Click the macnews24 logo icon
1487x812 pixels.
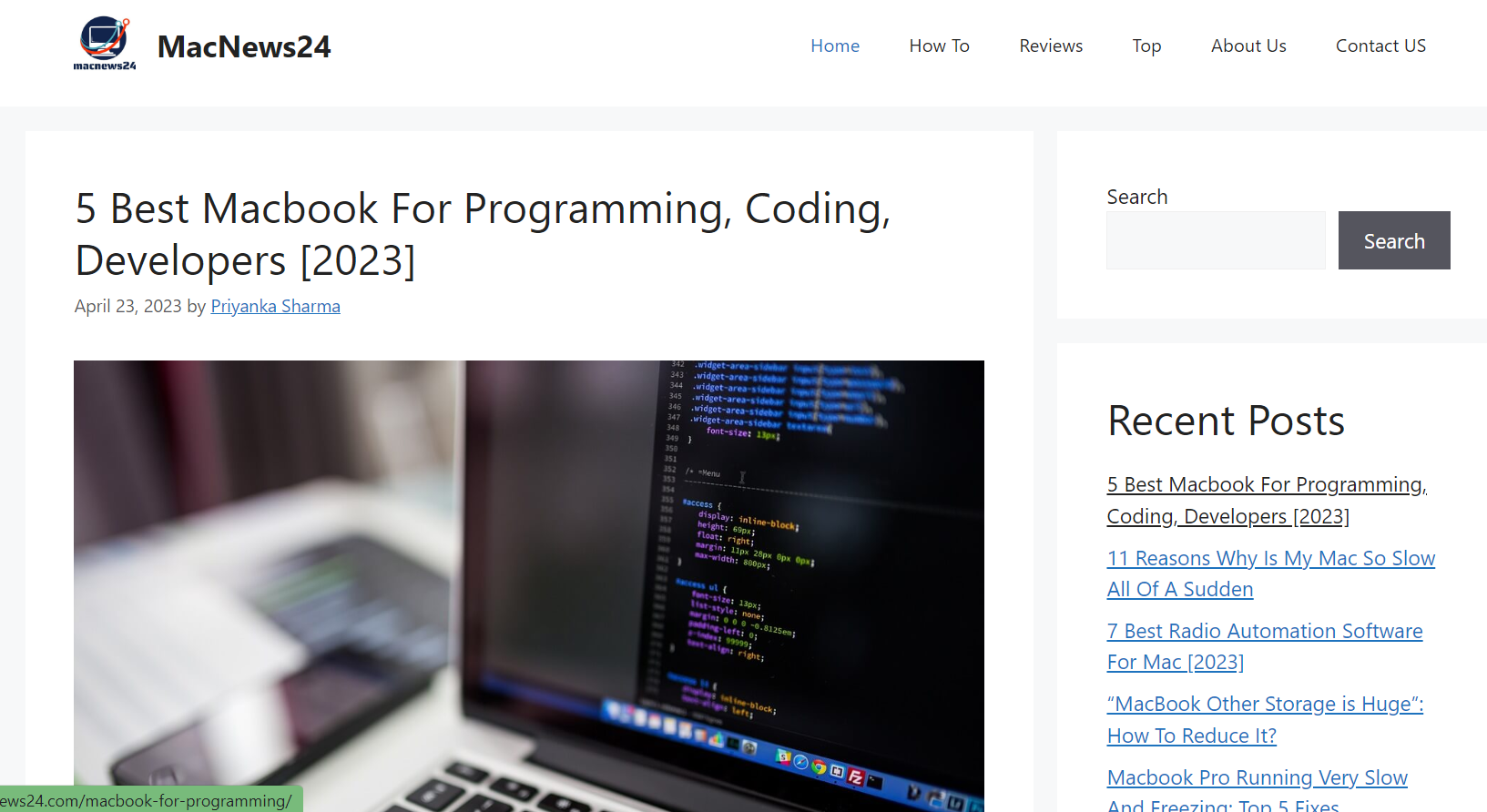pyautogui.click(x=105, y=44)
